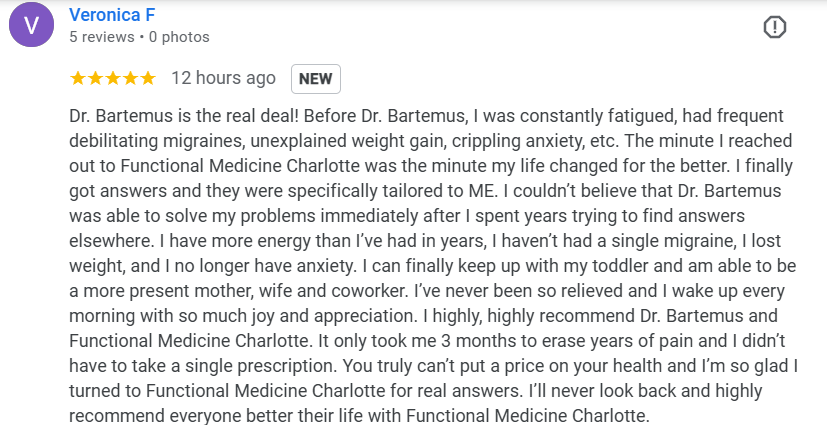The width and height of the screenshot is (827, 425).
Task: Click the "12 hours ago" timestamp
Action: tap(223, 78)
